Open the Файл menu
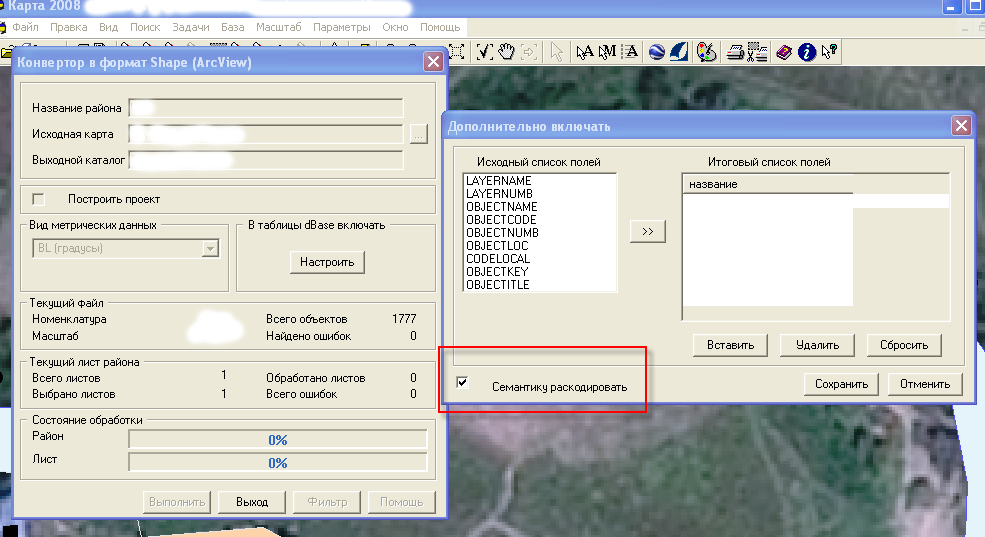 click(25, 27)
